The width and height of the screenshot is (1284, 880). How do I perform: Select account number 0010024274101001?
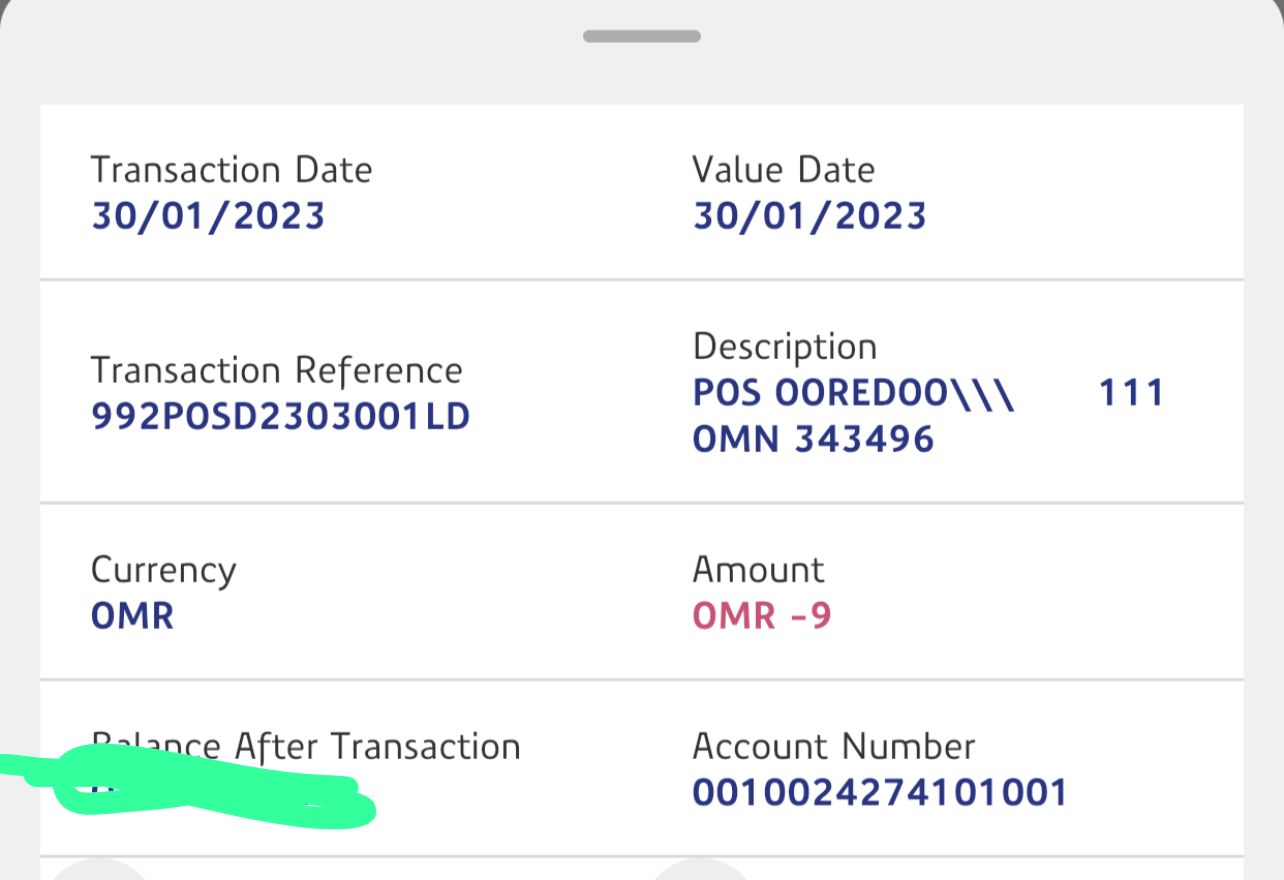click(x=880, y=793)
